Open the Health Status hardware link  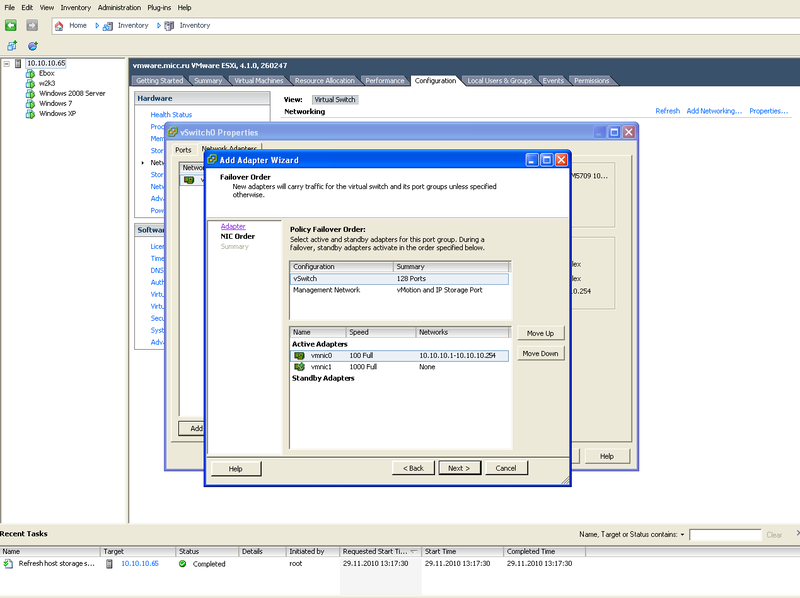point(171,115)
